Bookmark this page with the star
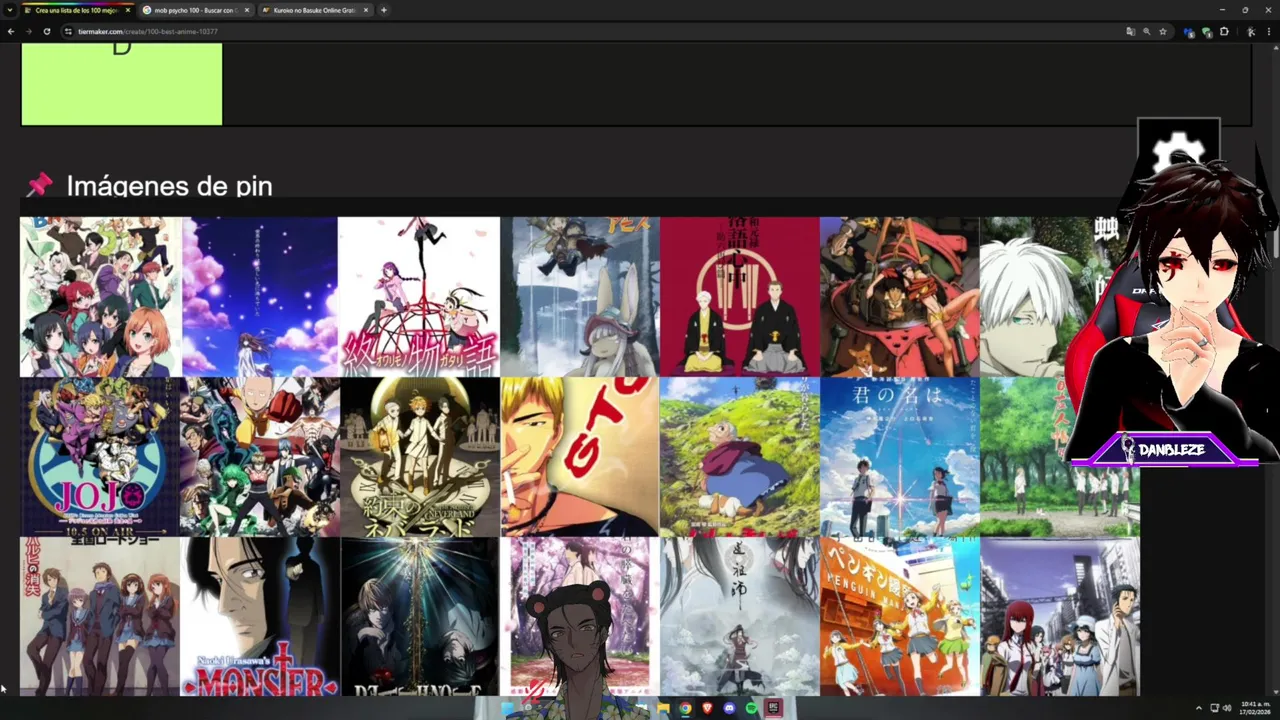The height and width of the screenshot is (720, 1280). (x=1163, y=32)
